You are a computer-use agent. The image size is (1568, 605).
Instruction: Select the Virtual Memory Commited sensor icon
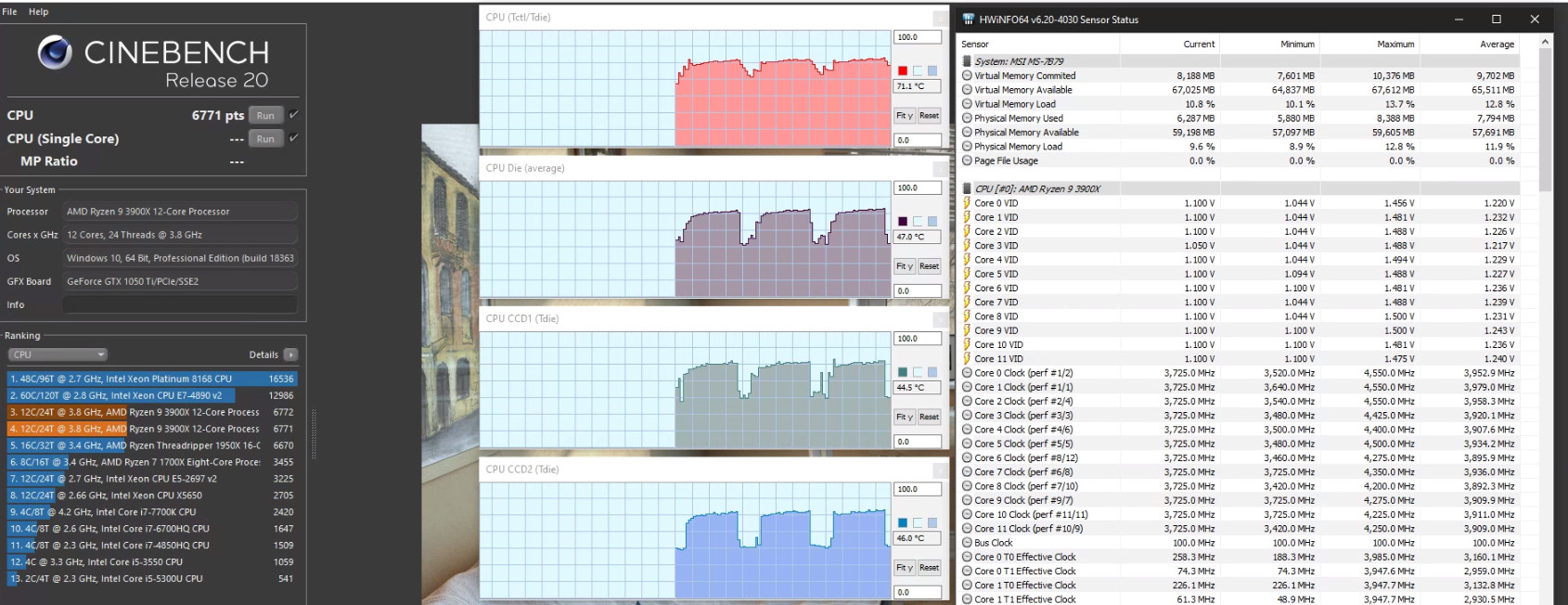tap(967, 76)
